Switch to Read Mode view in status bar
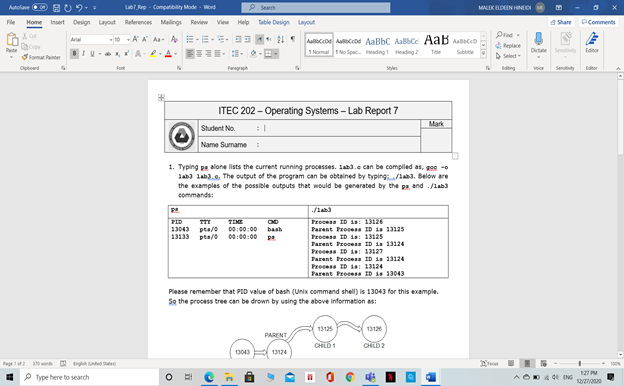The width and height of the screenshot is (624, 386). point(511,363)
